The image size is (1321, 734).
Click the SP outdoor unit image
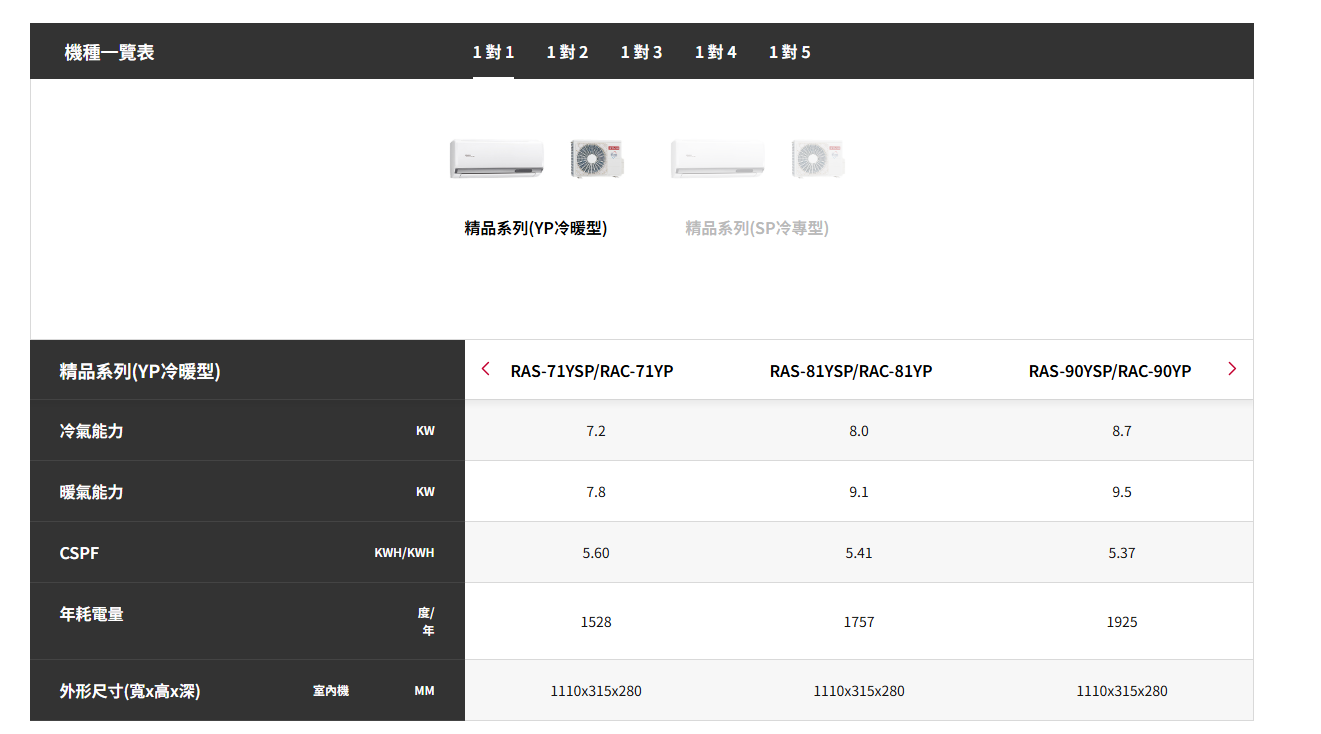[818, 160]
